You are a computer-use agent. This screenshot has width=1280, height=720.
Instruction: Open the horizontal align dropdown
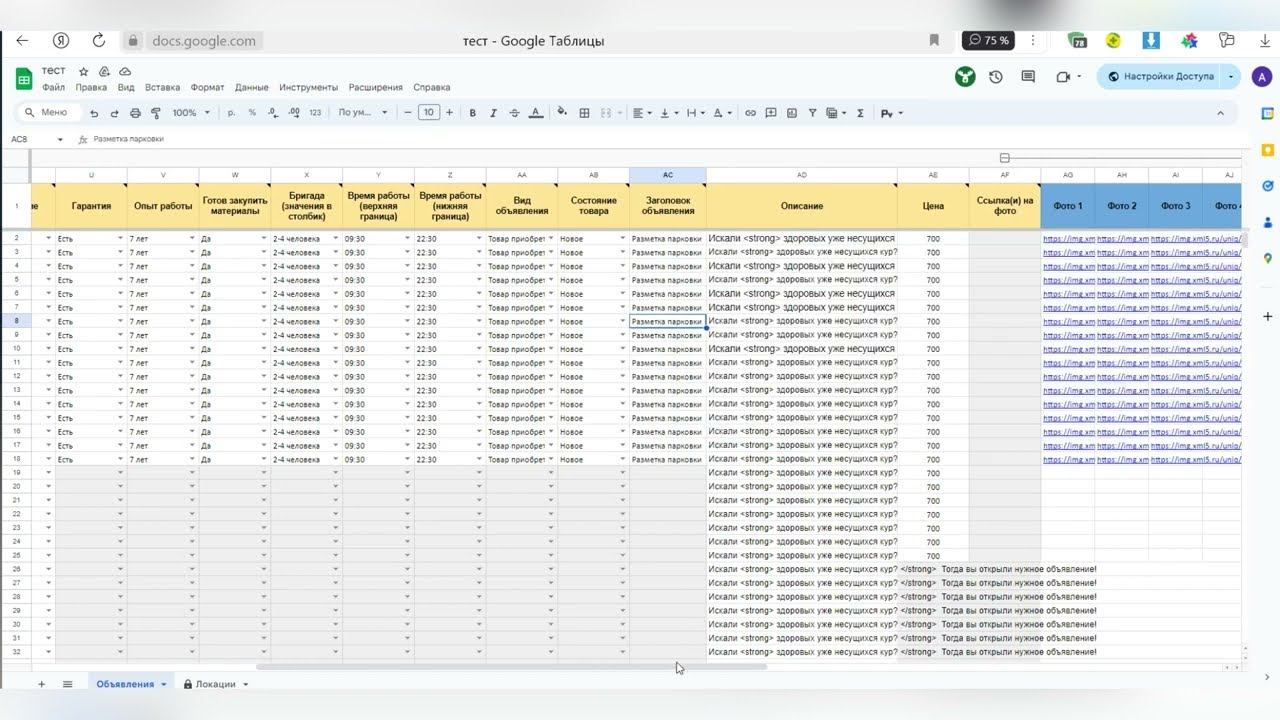[x=642, y=113]
